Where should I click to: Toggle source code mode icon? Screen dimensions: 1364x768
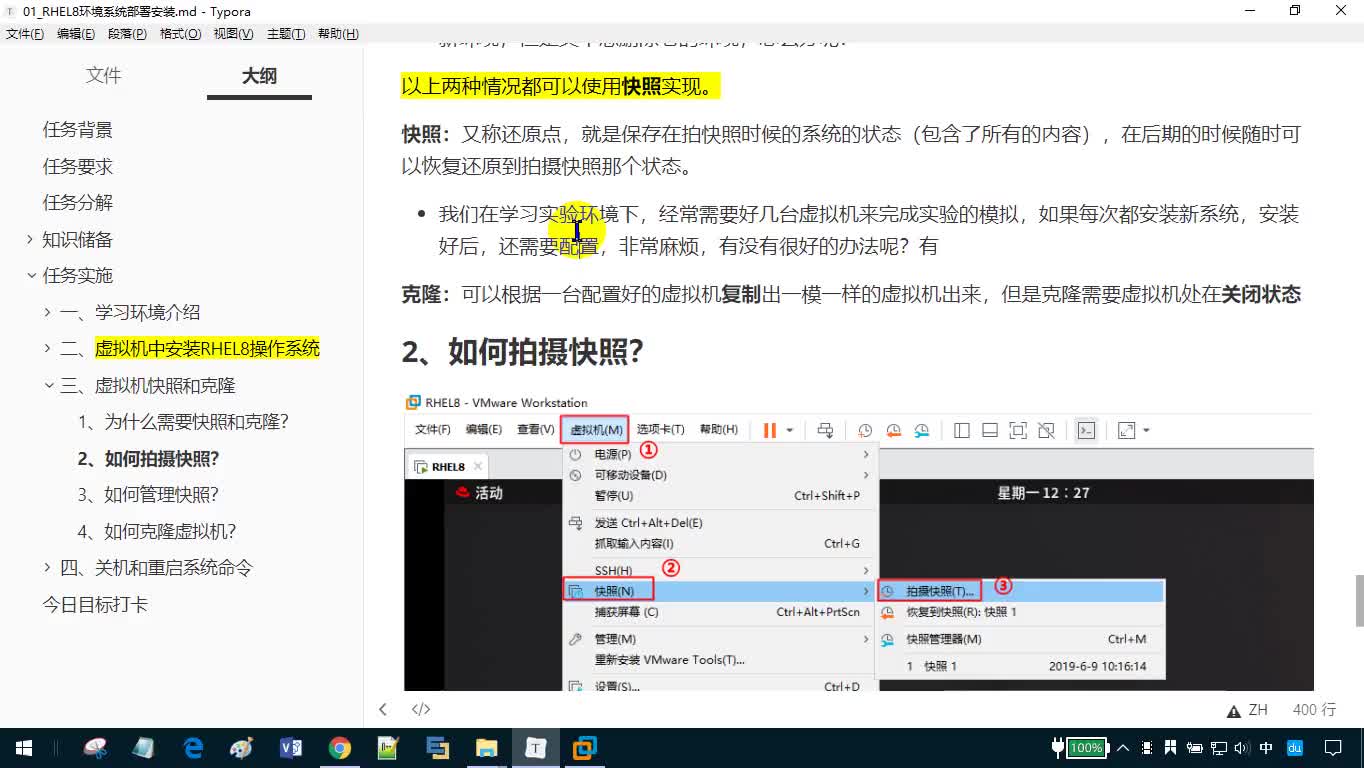[x=421, y=709]
